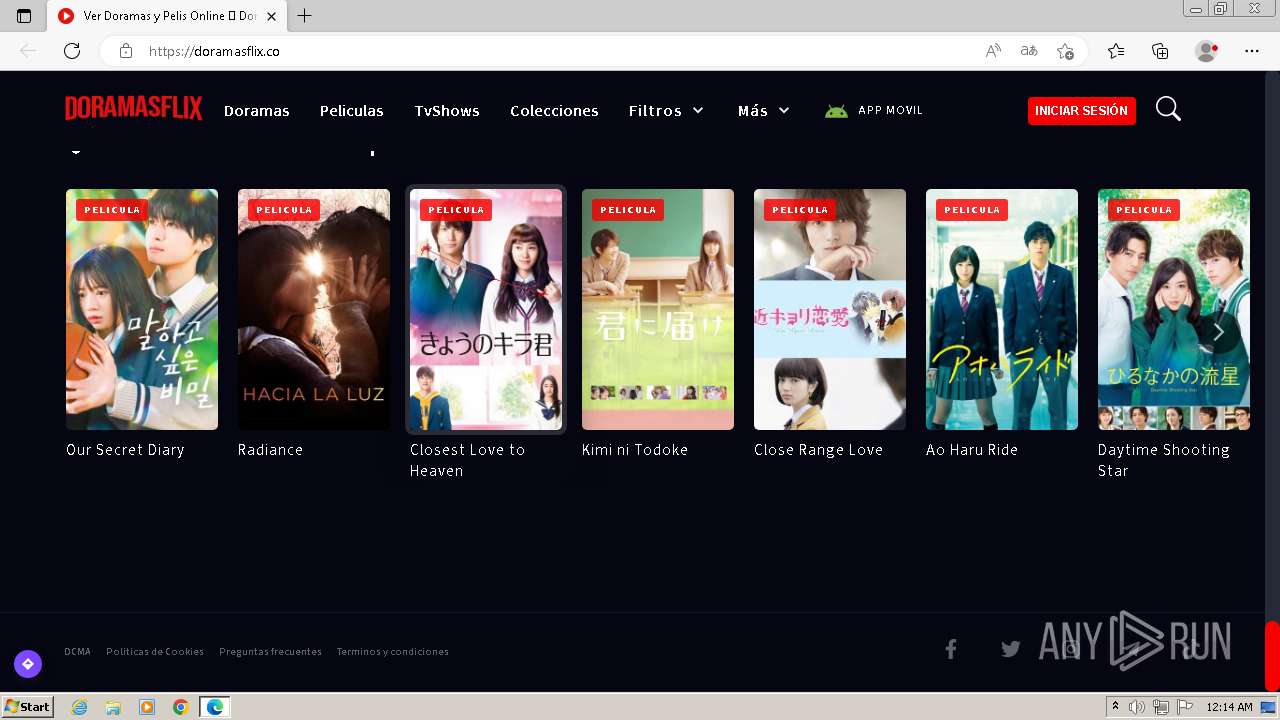
Task: Click the Ao Haru Ride title text
Action: tap(972, 450)
